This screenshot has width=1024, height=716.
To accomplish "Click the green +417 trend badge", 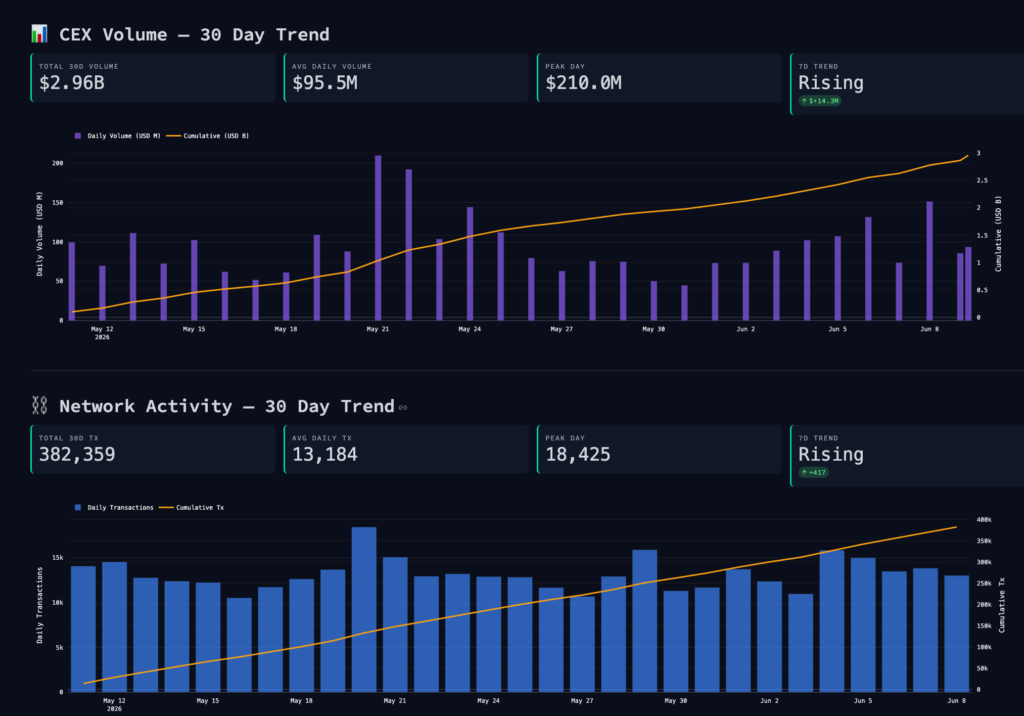I will (x=814, y=472).
